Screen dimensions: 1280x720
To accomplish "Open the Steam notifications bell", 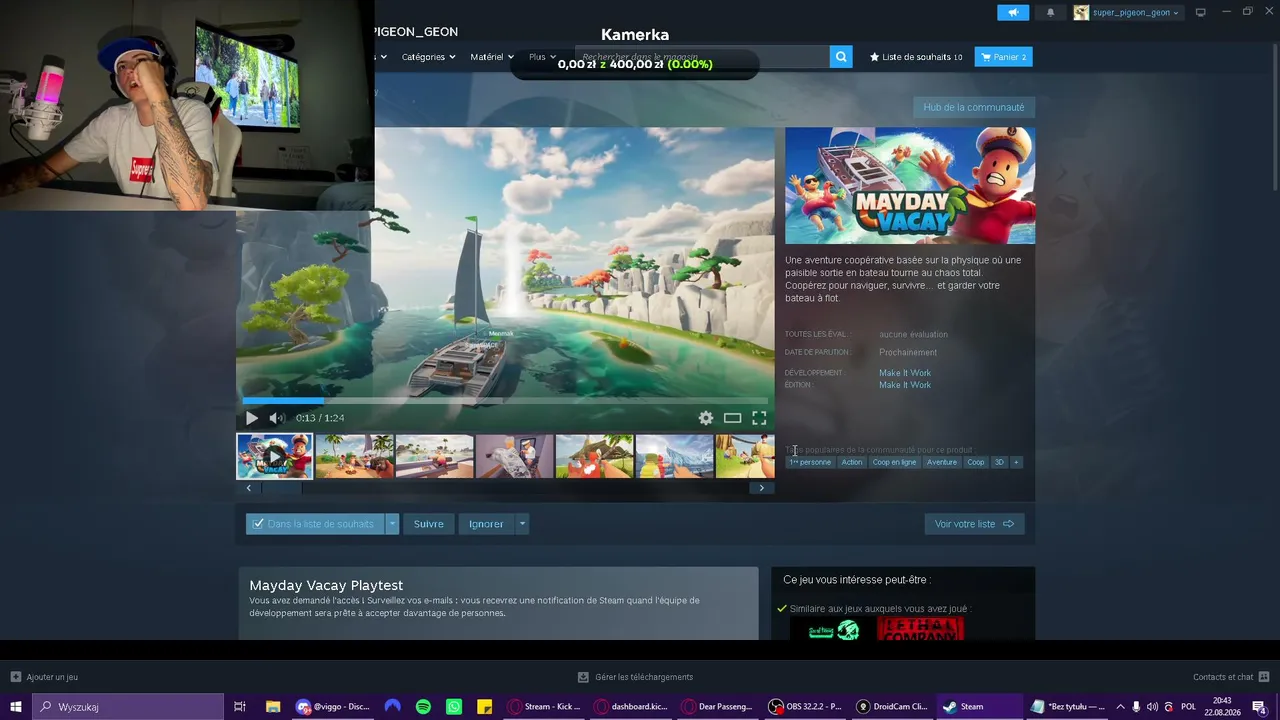I will 1050,13.
